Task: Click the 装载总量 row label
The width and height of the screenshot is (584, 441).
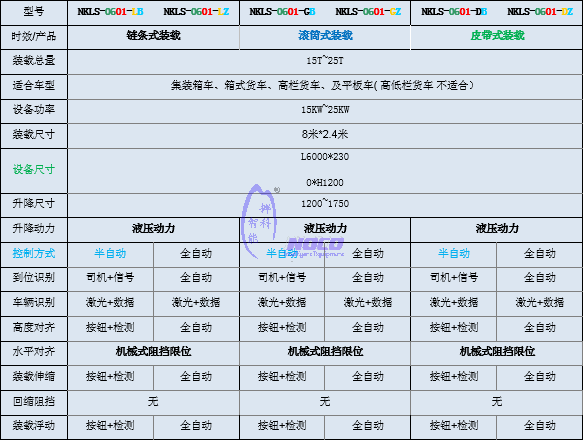Action: coord(34,60)
